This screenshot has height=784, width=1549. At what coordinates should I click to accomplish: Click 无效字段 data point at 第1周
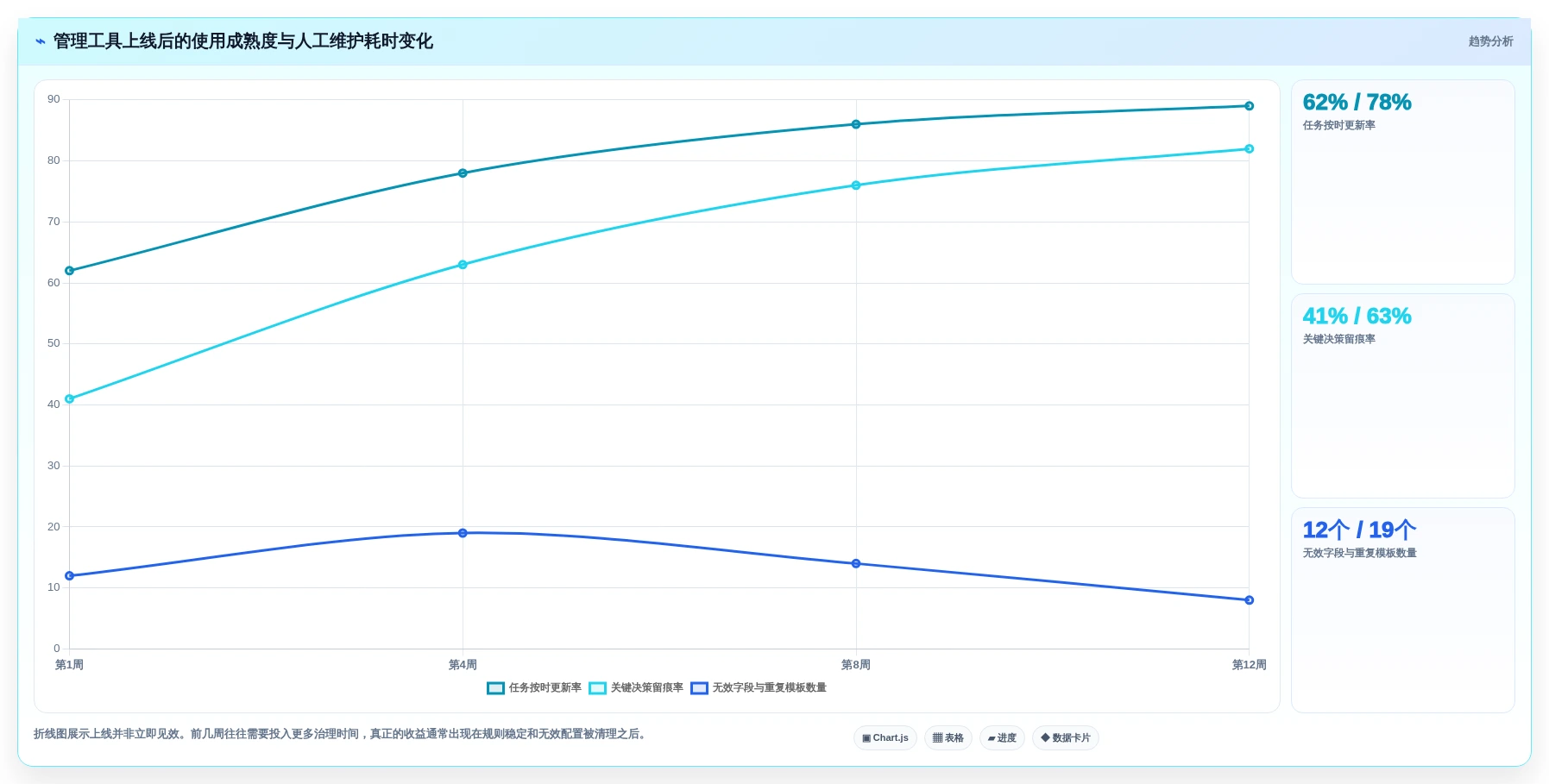coord(70,576)
